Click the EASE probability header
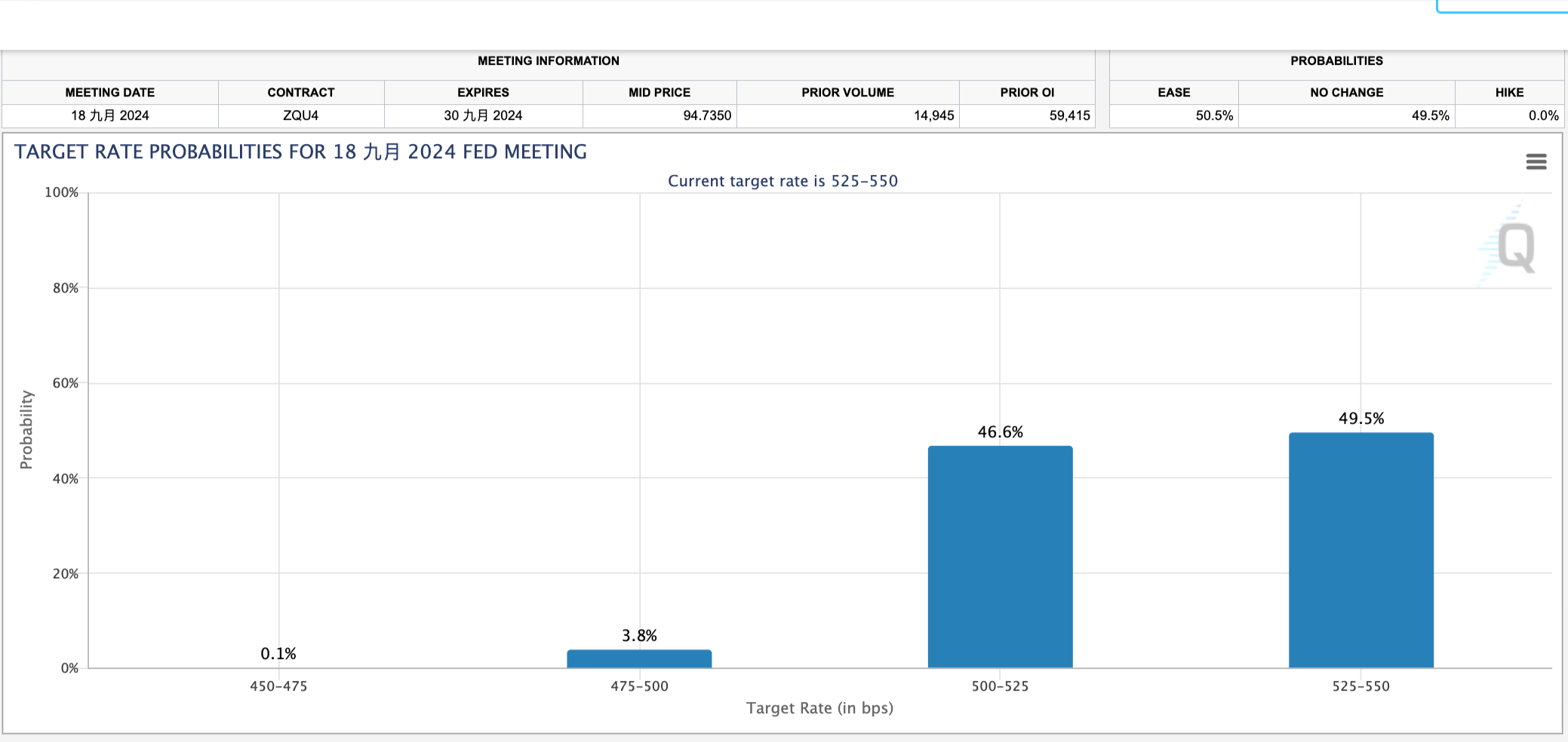This screenshot has width=1568, height=742. [1173, 92]
